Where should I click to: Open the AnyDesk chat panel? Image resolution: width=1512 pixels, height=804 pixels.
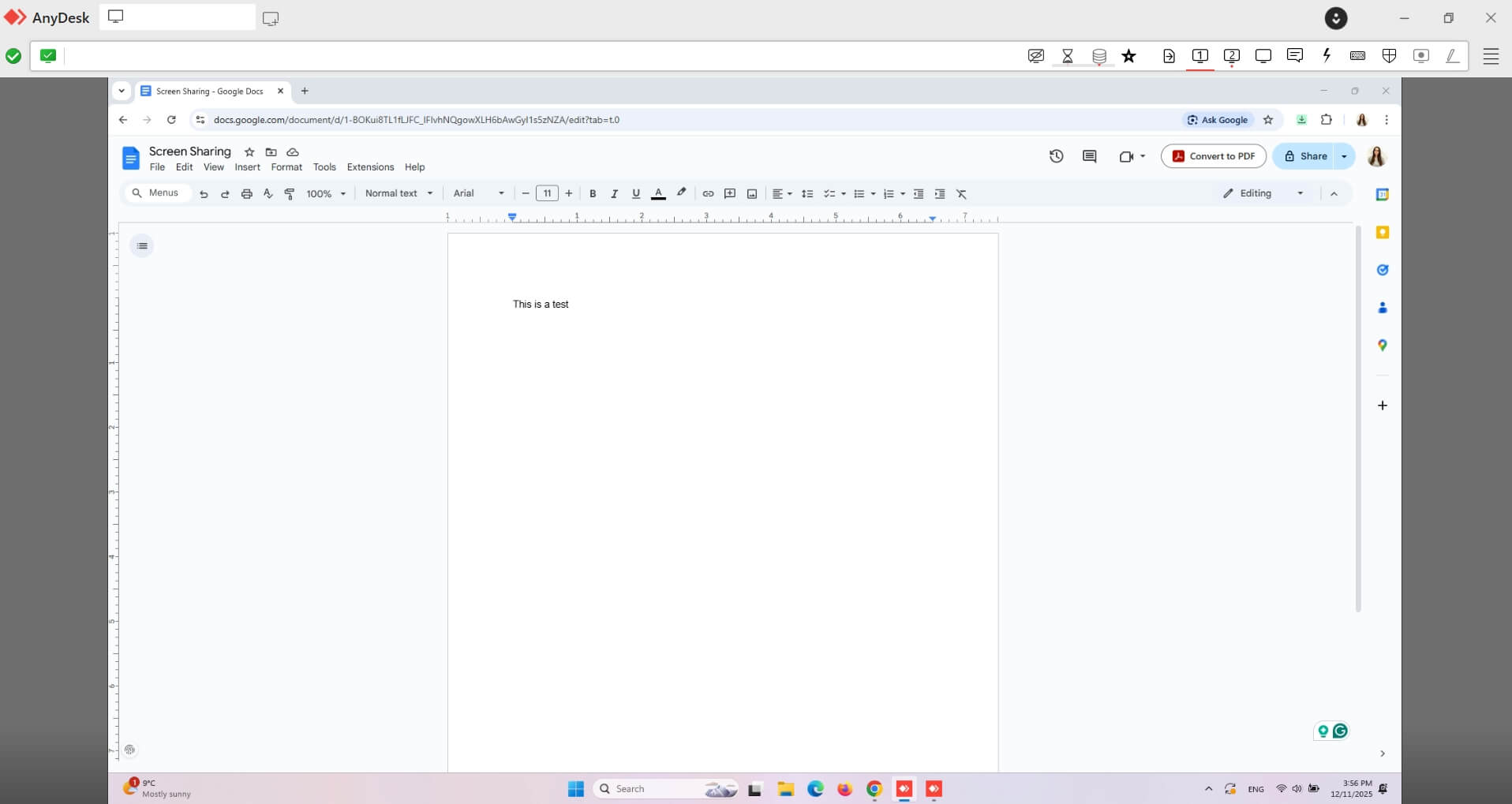click(x=1294, y=56)
